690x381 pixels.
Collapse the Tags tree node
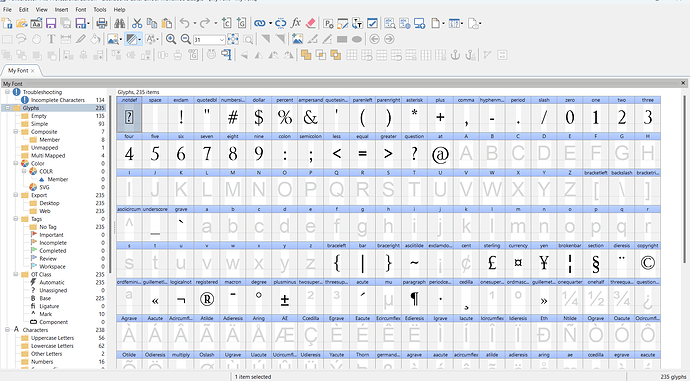tap(15, 219)
